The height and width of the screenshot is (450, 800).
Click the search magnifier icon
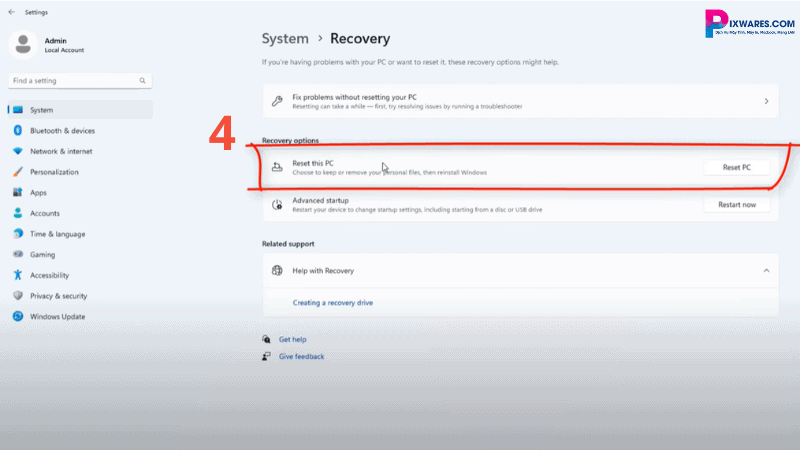click(143, 80)
